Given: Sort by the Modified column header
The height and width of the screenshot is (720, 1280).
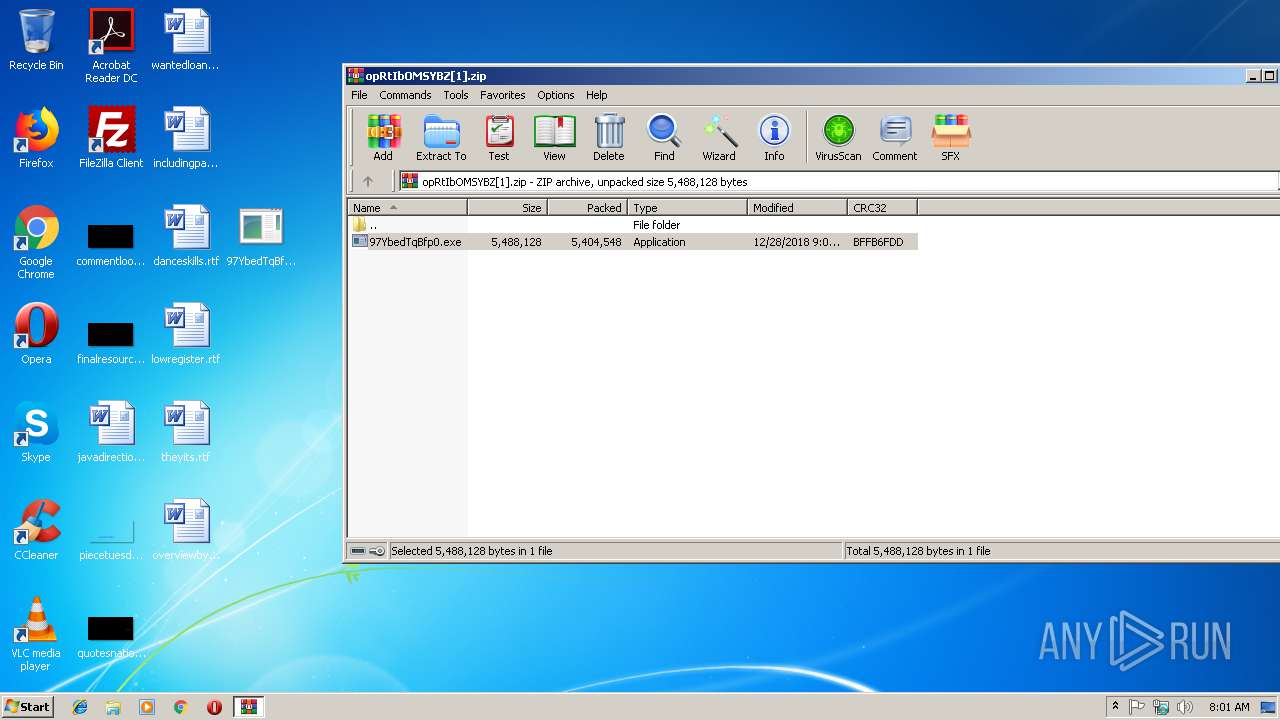Looking at the screenshot, I should [x=798, y=207].
